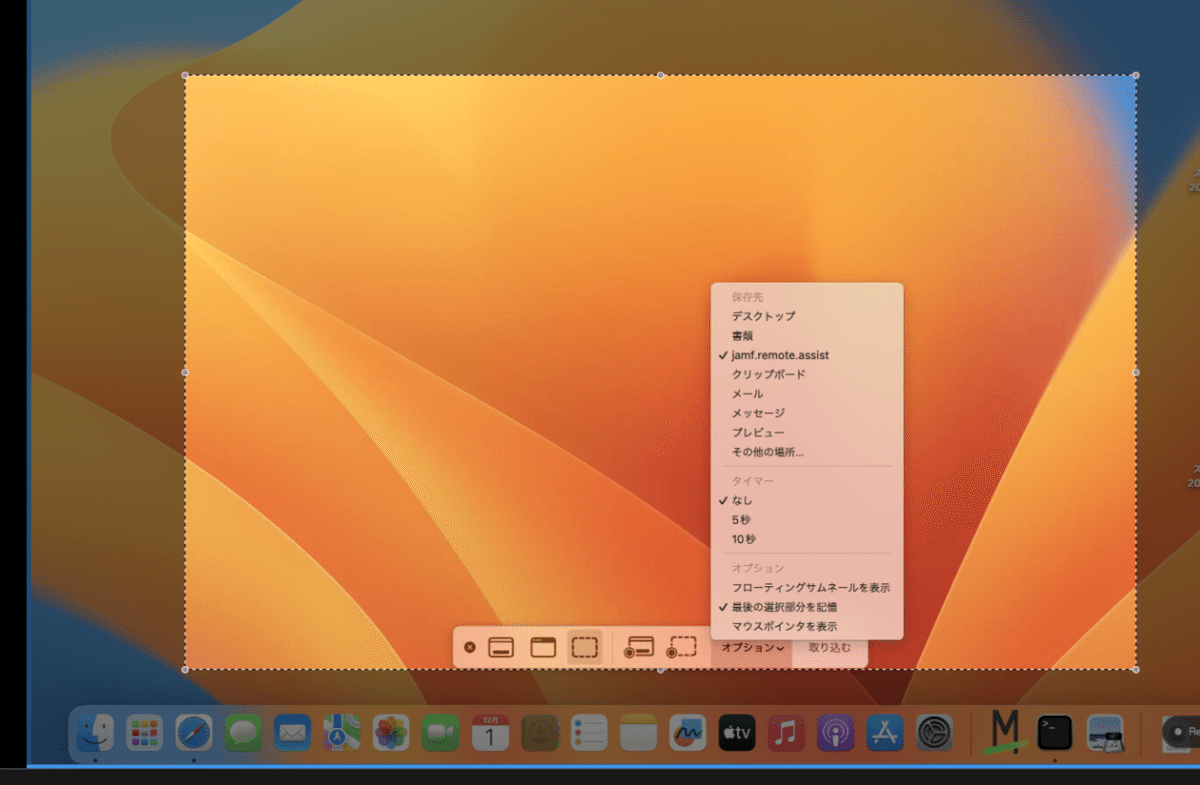Launch FaceTime from the Dock

pos(440,733)
